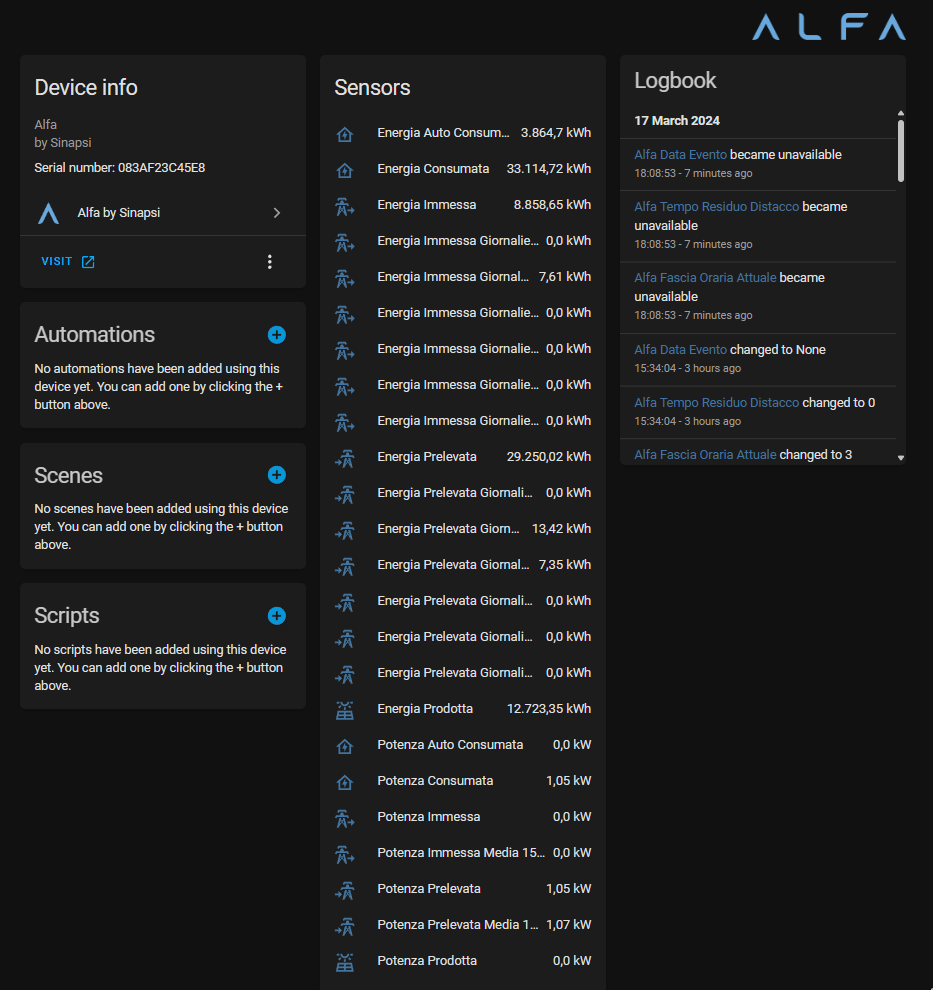Click the Potenza Prelevata pylon icon
933x990 pixels.
click(345, 890)
